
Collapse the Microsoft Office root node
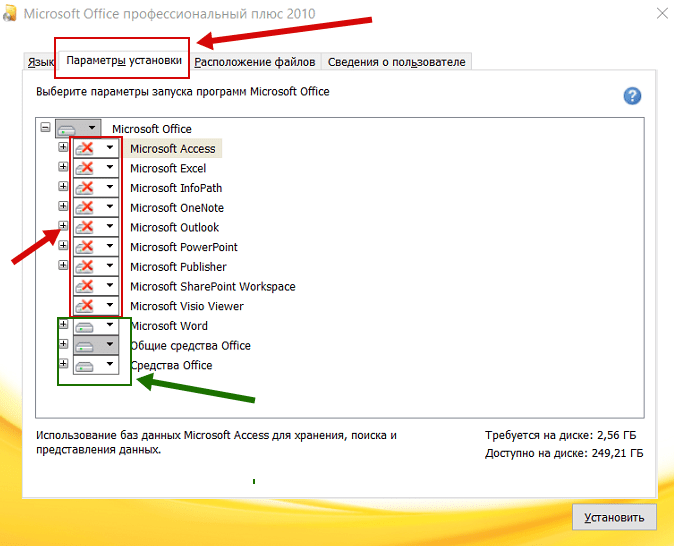pos(46,127)
